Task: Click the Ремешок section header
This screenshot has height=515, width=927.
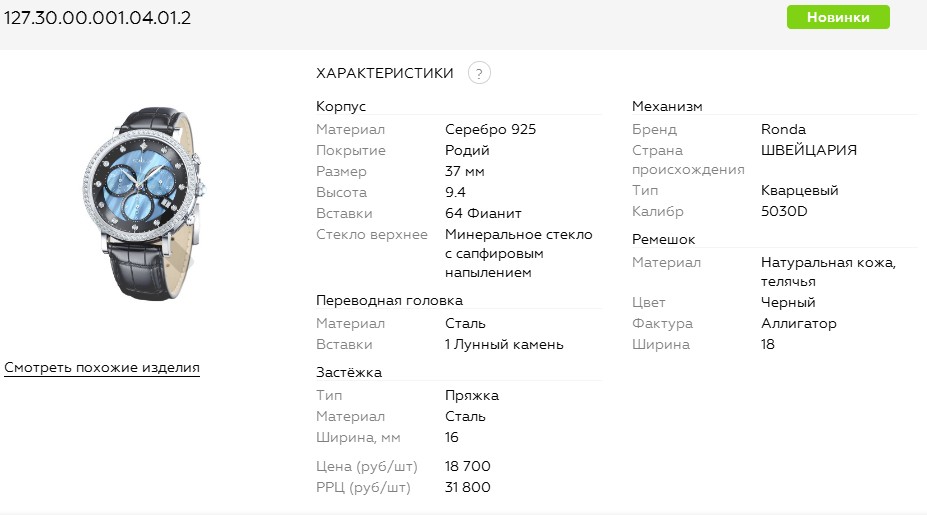Action: coord(663,239)
